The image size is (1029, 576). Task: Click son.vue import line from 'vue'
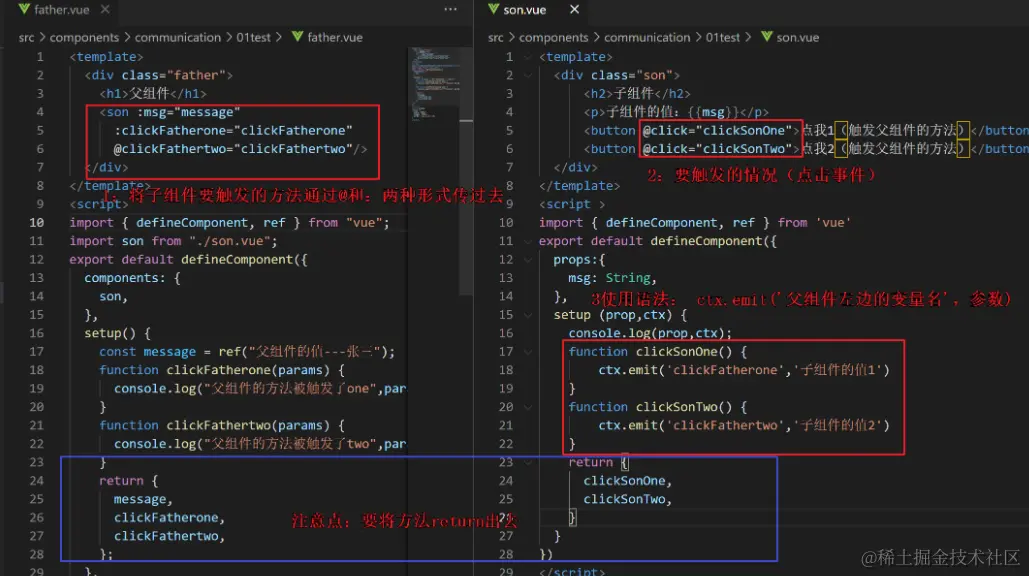tap(695, 222)
